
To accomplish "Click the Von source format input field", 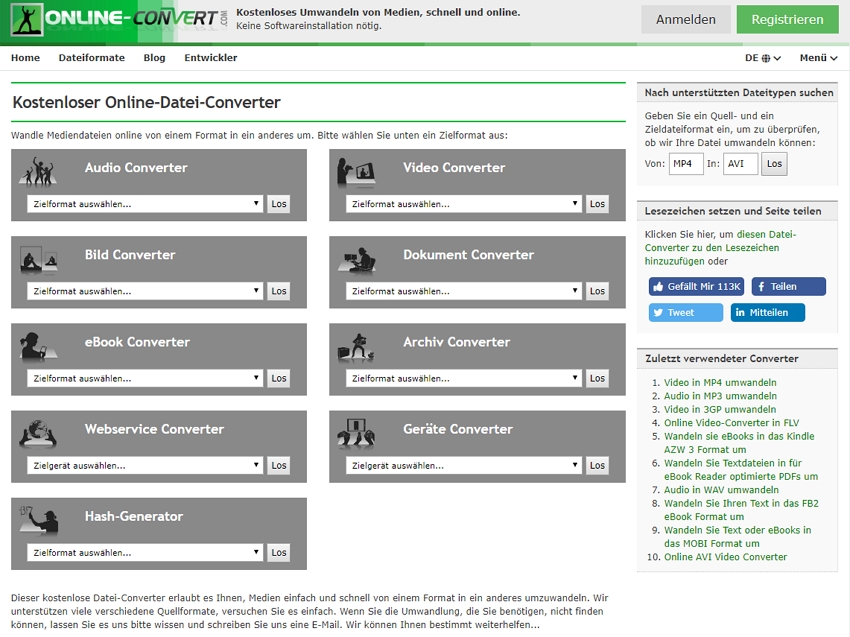I will [686, 163].
